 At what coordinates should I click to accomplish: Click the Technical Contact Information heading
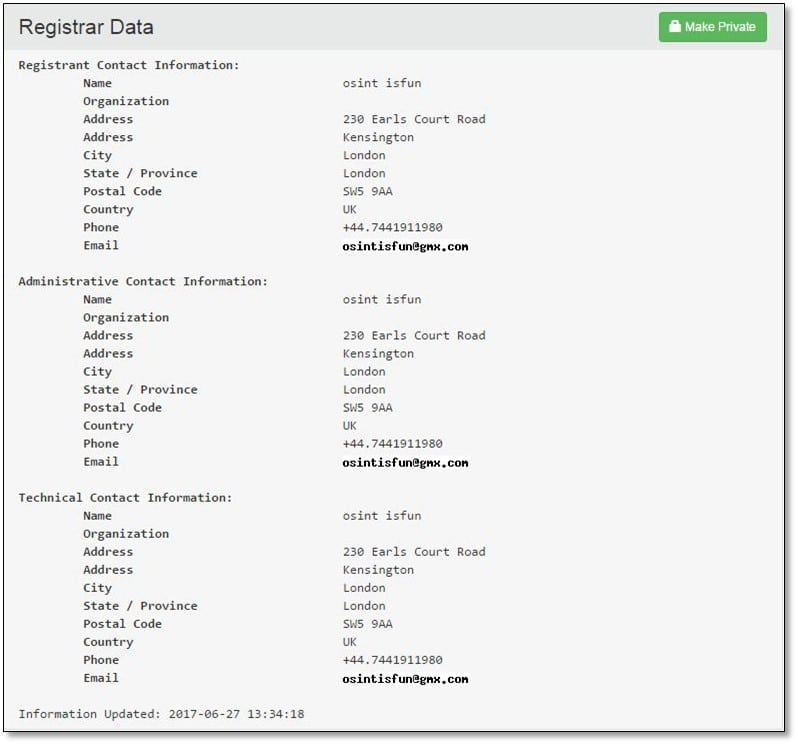pos(125,497)
